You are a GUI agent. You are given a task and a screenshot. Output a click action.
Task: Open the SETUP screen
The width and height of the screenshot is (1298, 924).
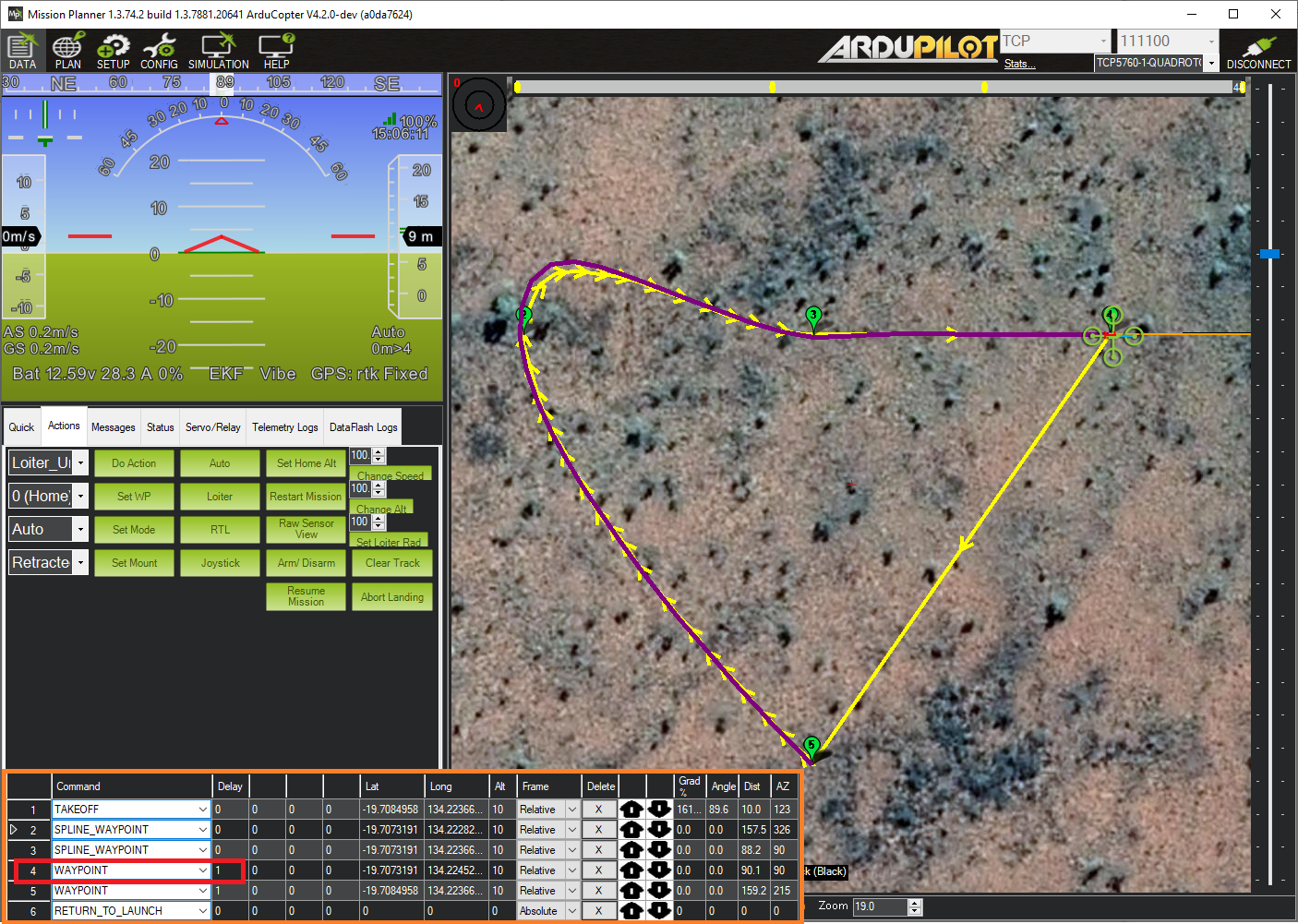(113, 51)
